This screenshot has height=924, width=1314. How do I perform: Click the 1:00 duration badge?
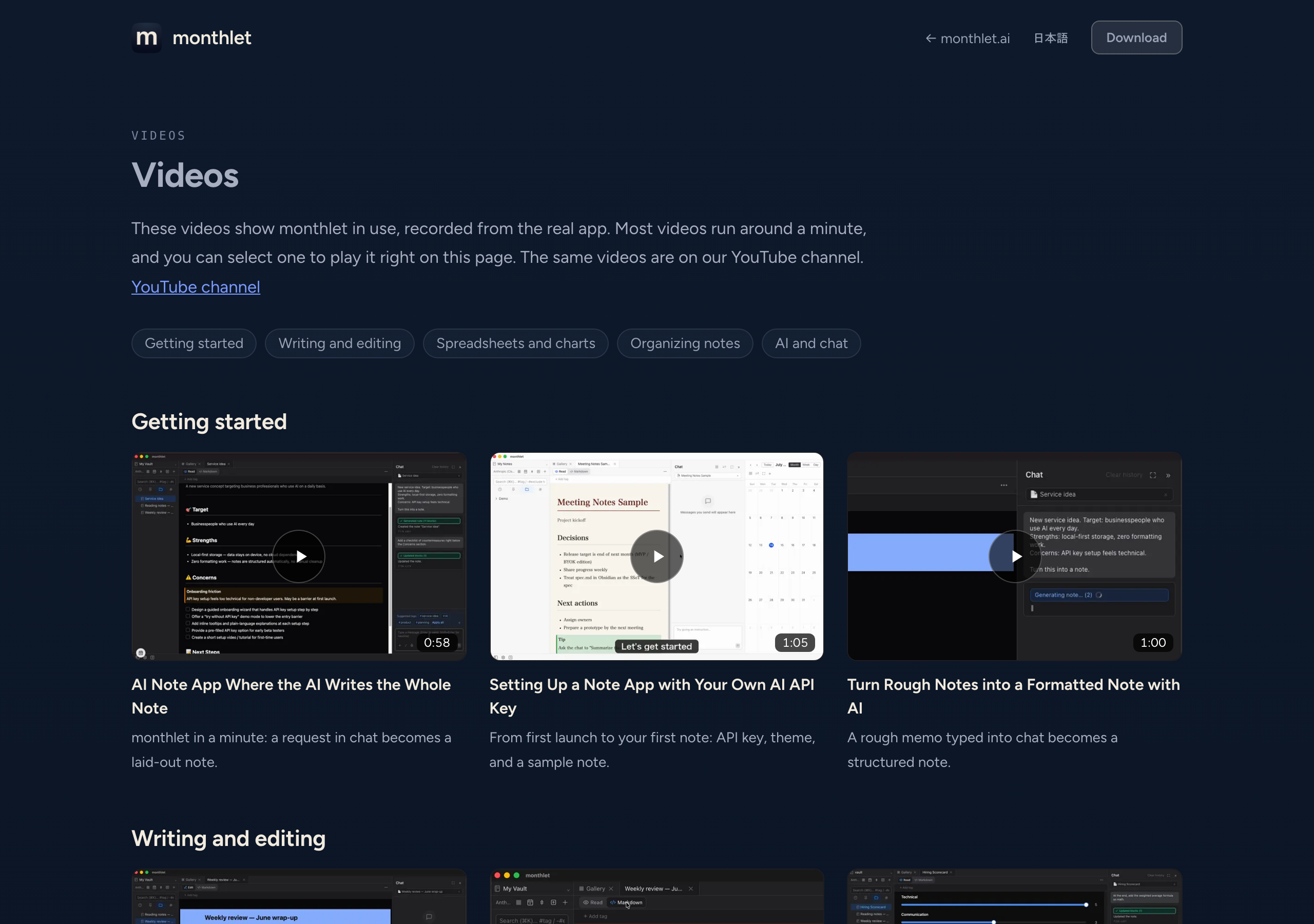(1153, 642)
